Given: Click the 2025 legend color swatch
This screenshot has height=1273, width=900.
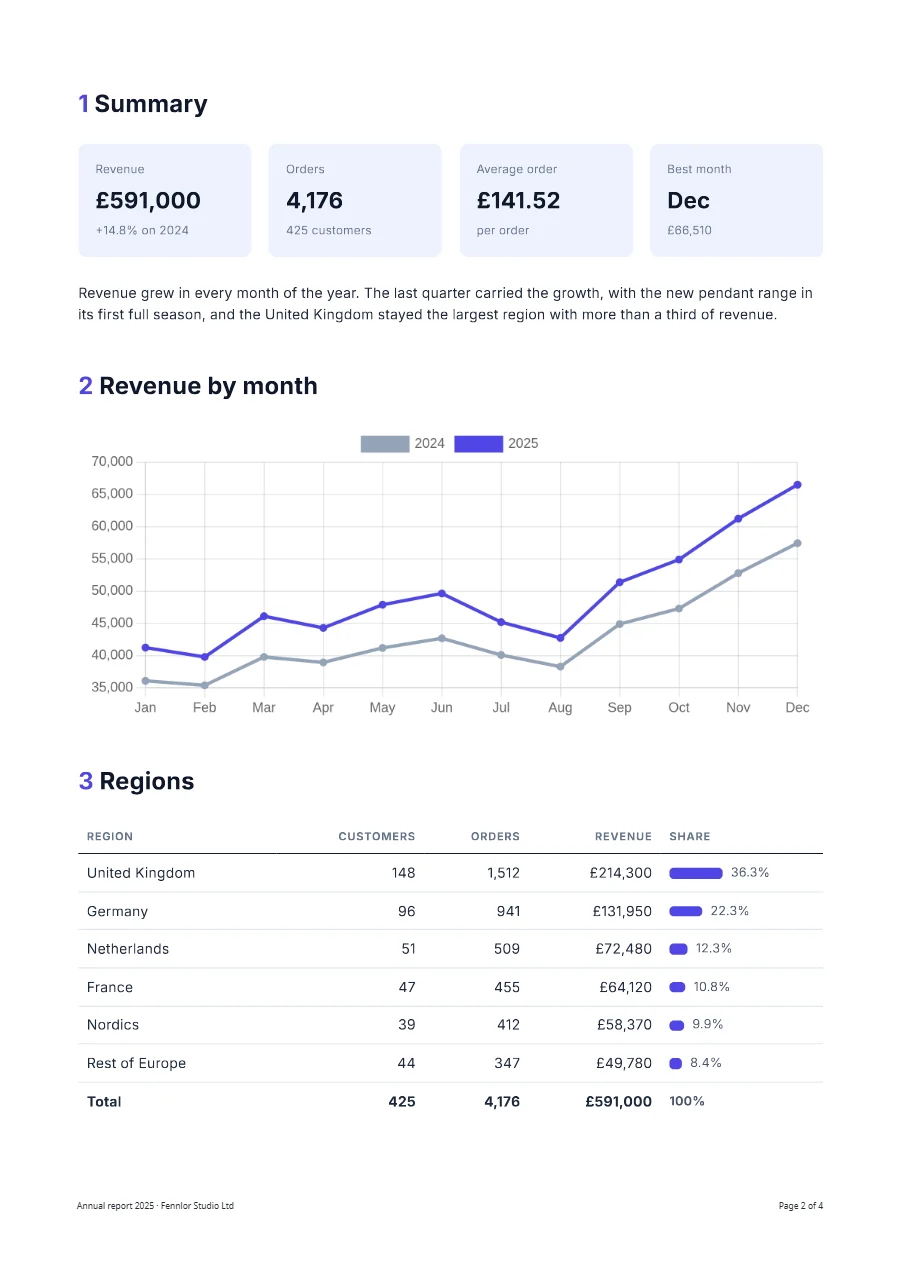Looking at the screenshot, I should click(478, 444).
